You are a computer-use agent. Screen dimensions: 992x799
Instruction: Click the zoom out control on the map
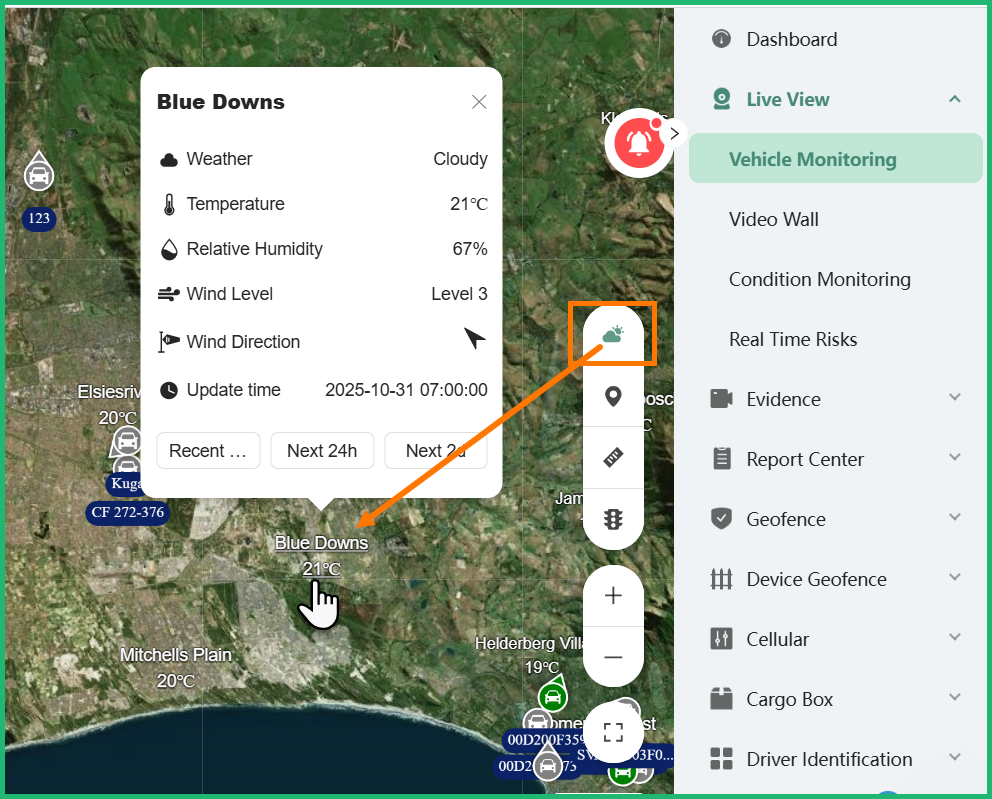(613, 657)
